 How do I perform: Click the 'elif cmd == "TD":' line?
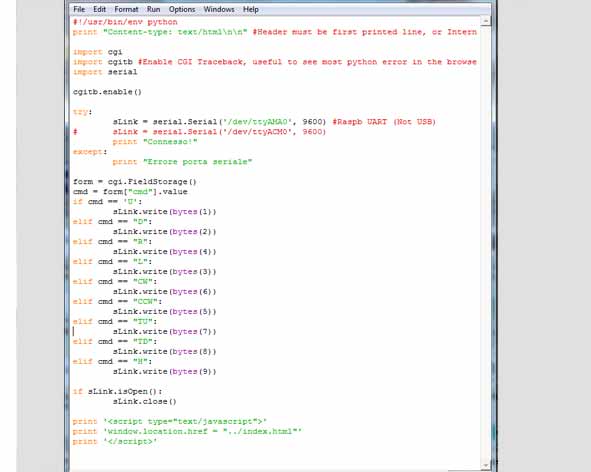click(115, 342)
